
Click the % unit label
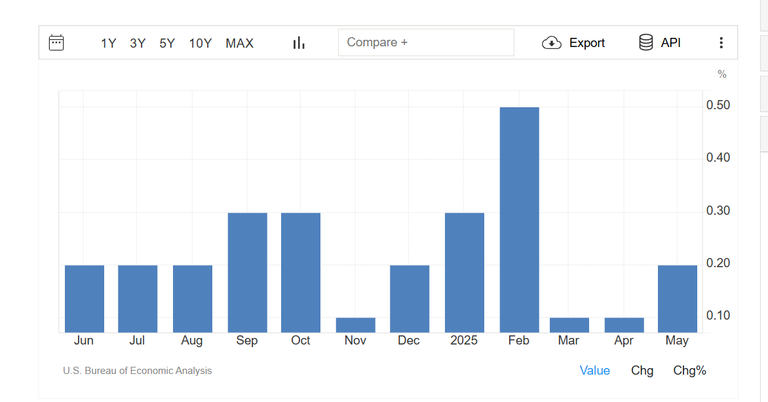click(722, 74)
